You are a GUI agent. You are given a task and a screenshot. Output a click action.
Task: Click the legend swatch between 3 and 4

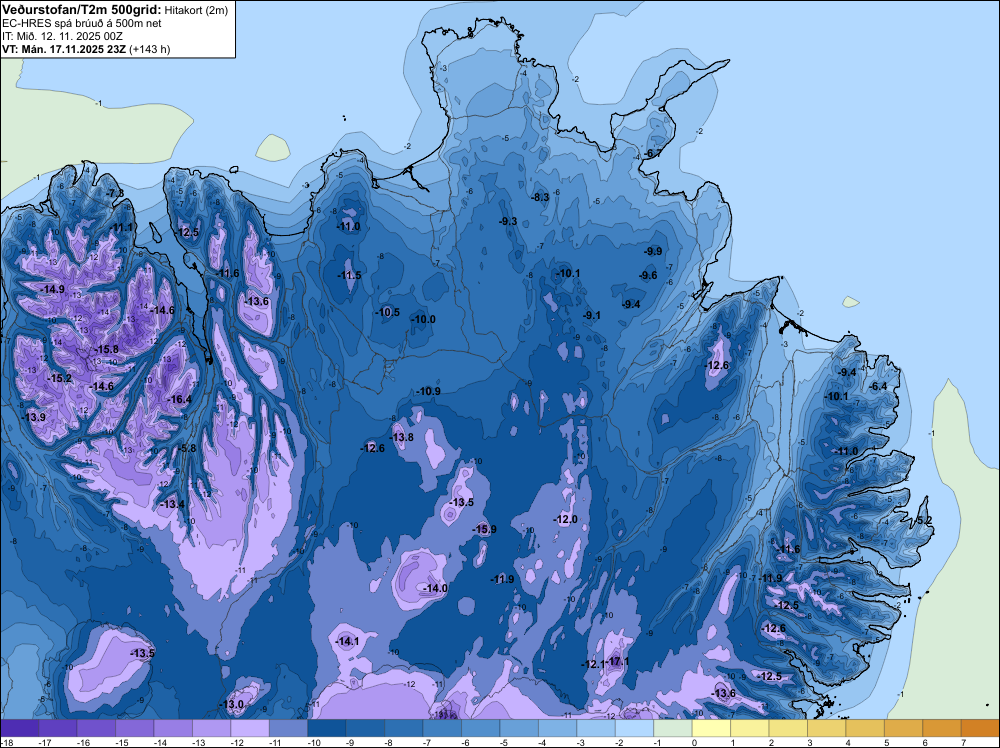tap(827, 728)
